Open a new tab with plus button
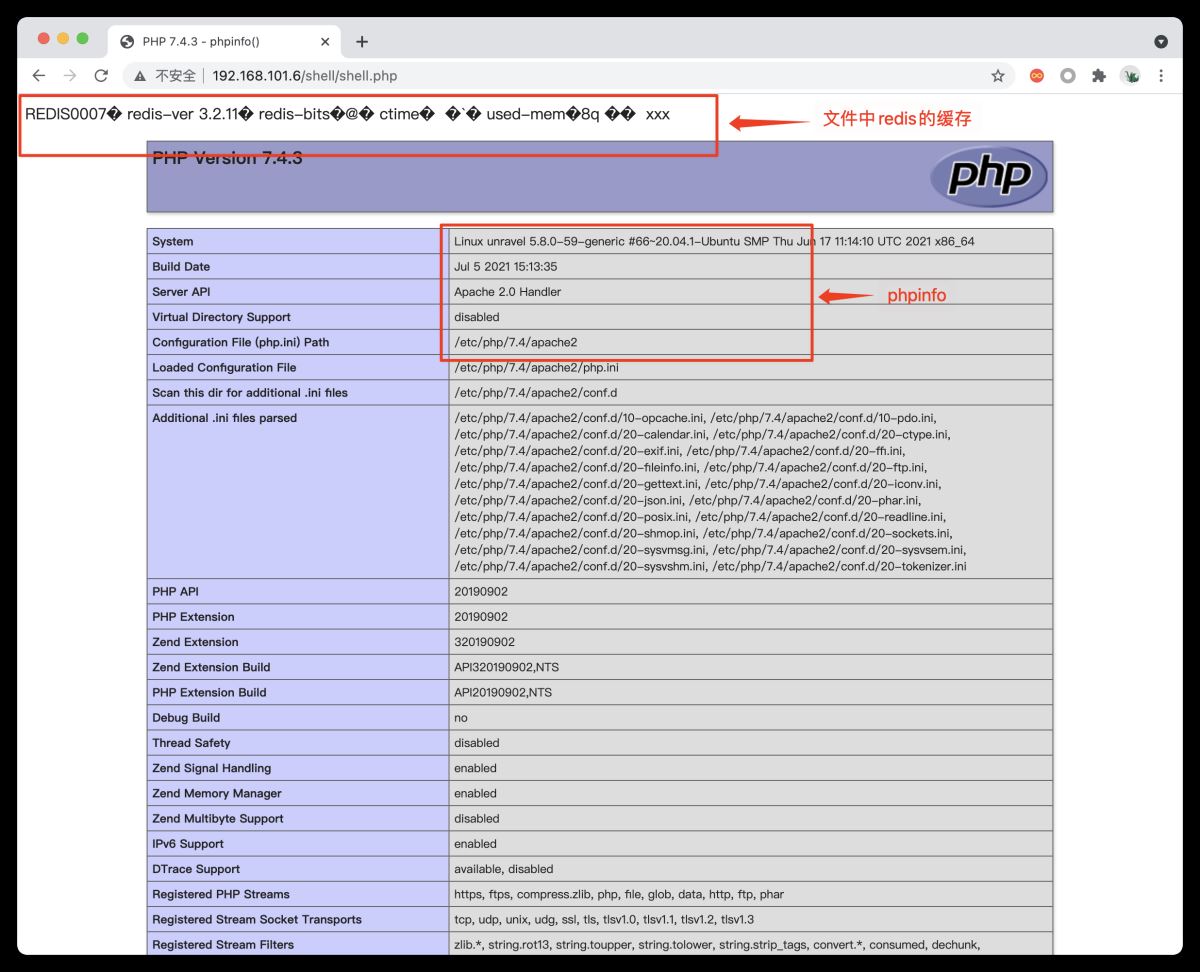This screenshot has width=1200, height=972. coord(362,41)
